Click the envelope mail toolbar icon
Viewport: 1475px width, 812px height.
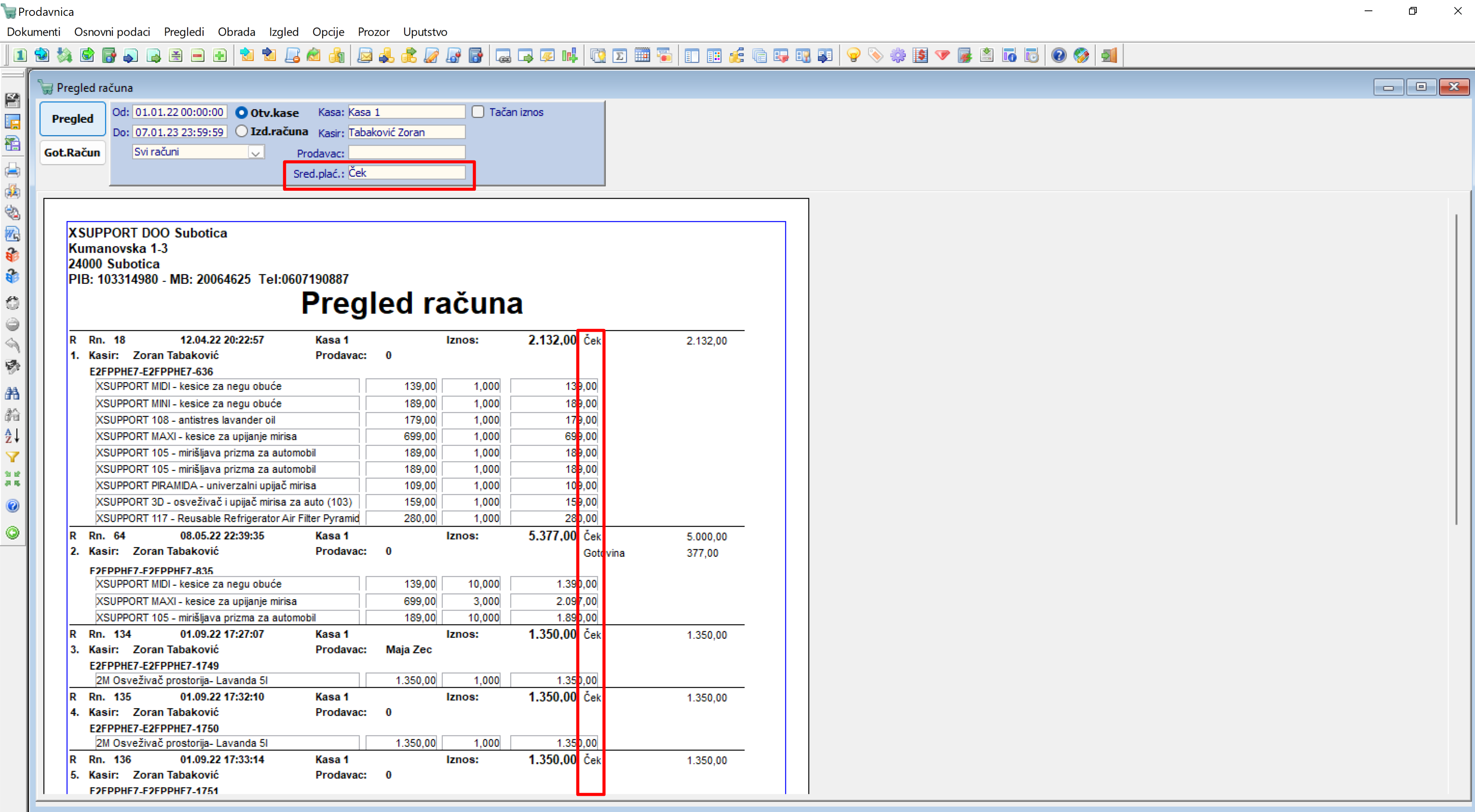click(365, 56)
